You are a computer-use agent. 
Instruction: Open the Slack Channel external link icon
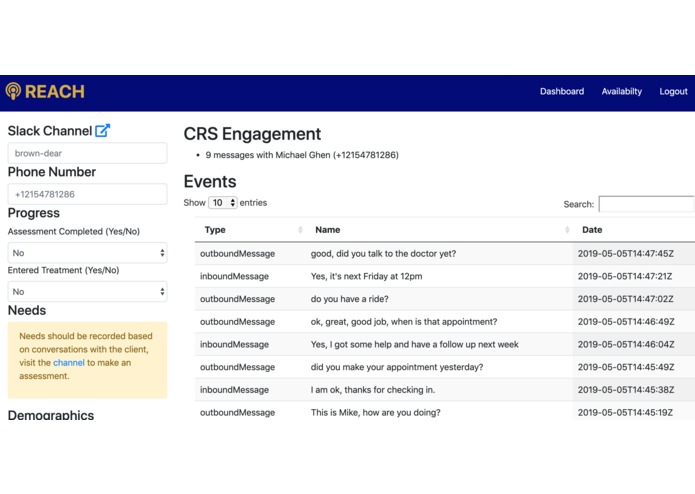click(102, 131)
